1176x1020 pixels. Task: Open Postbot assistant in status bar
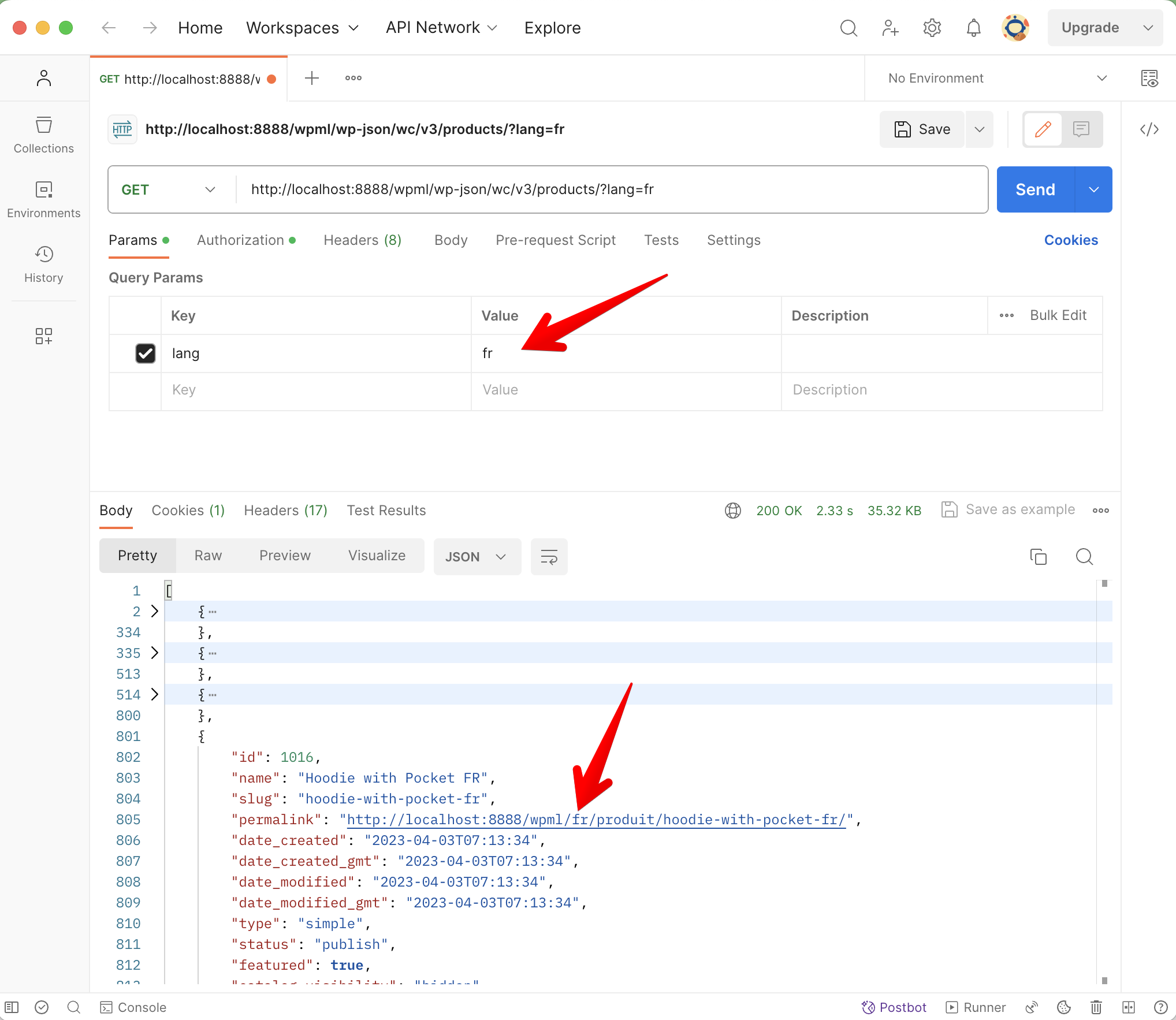(x=894, y=1007)
